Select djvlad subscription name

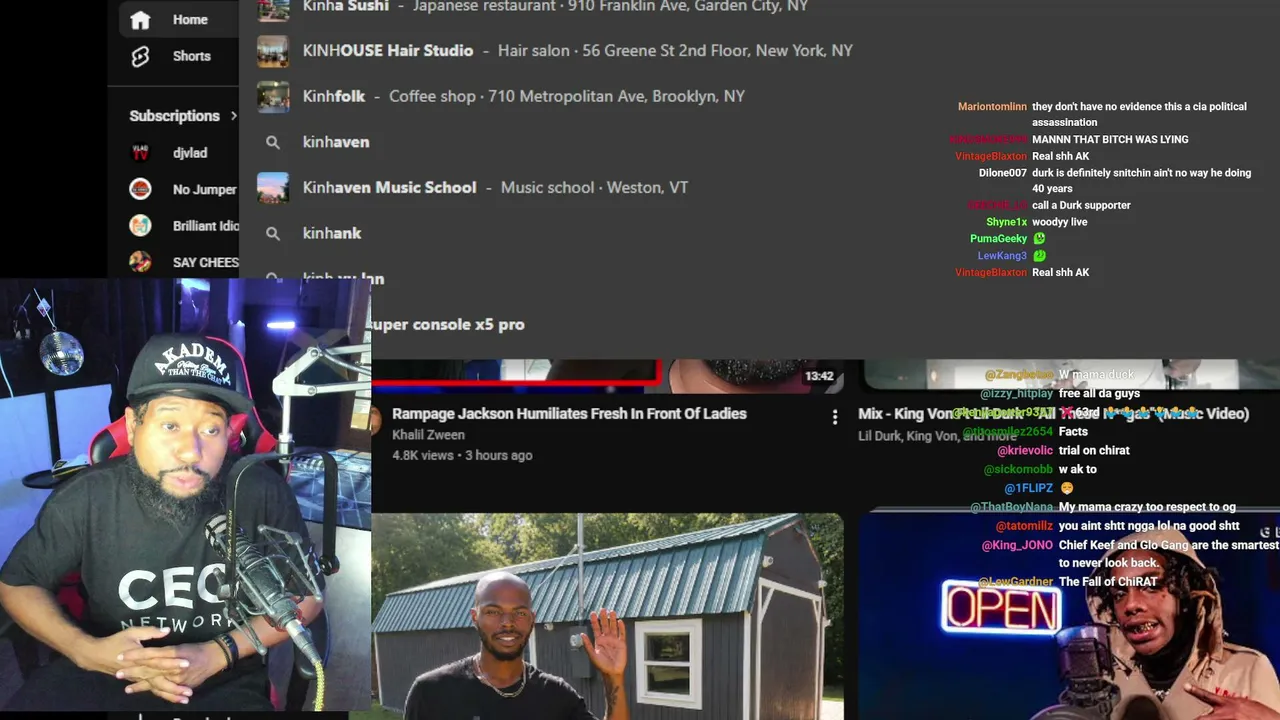[x=190, y=153]
